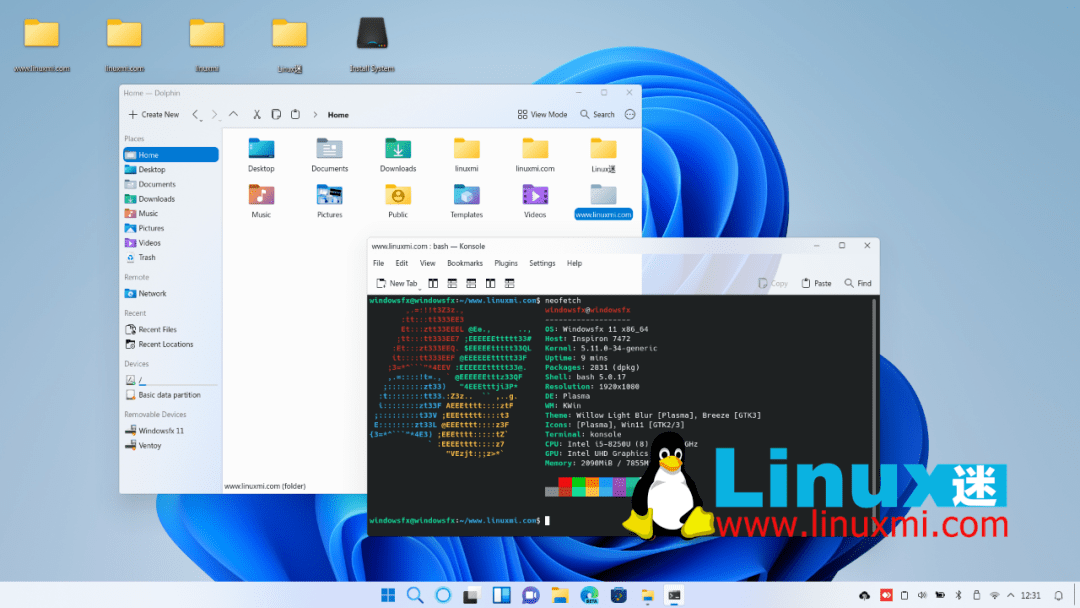The height and width of the screenshot is (608, 1080).
Task: Go back in Dolphin navigation
Action: tap(196, 114)
